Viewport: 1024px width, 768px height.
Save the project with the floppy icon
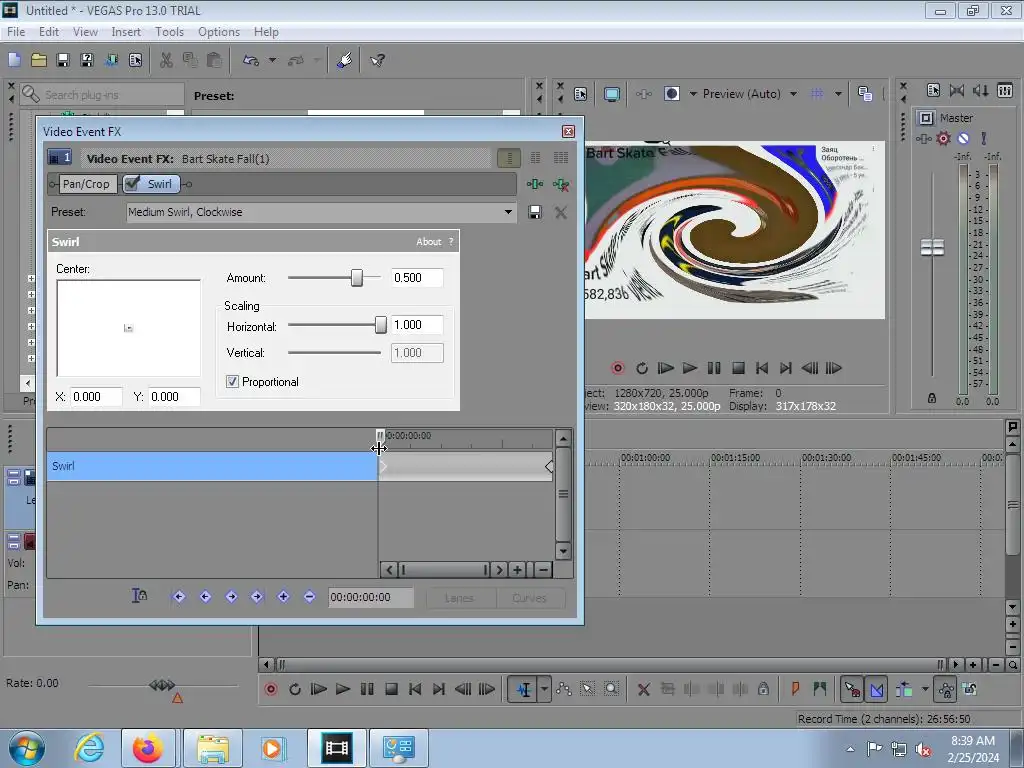pyautogui.click(x=63, y=60)
